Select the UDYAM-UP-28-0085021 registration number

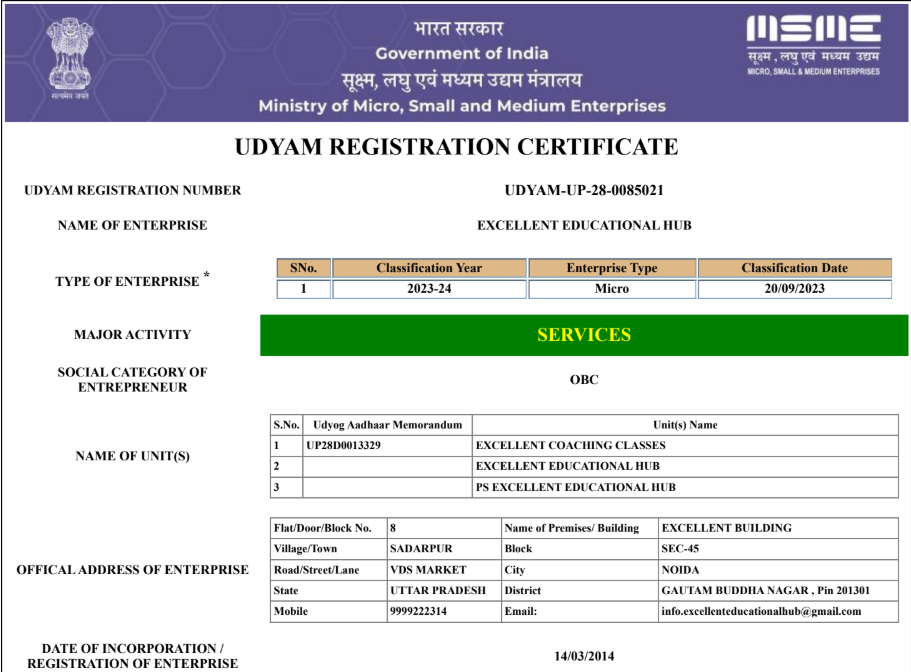pos(584,190)
